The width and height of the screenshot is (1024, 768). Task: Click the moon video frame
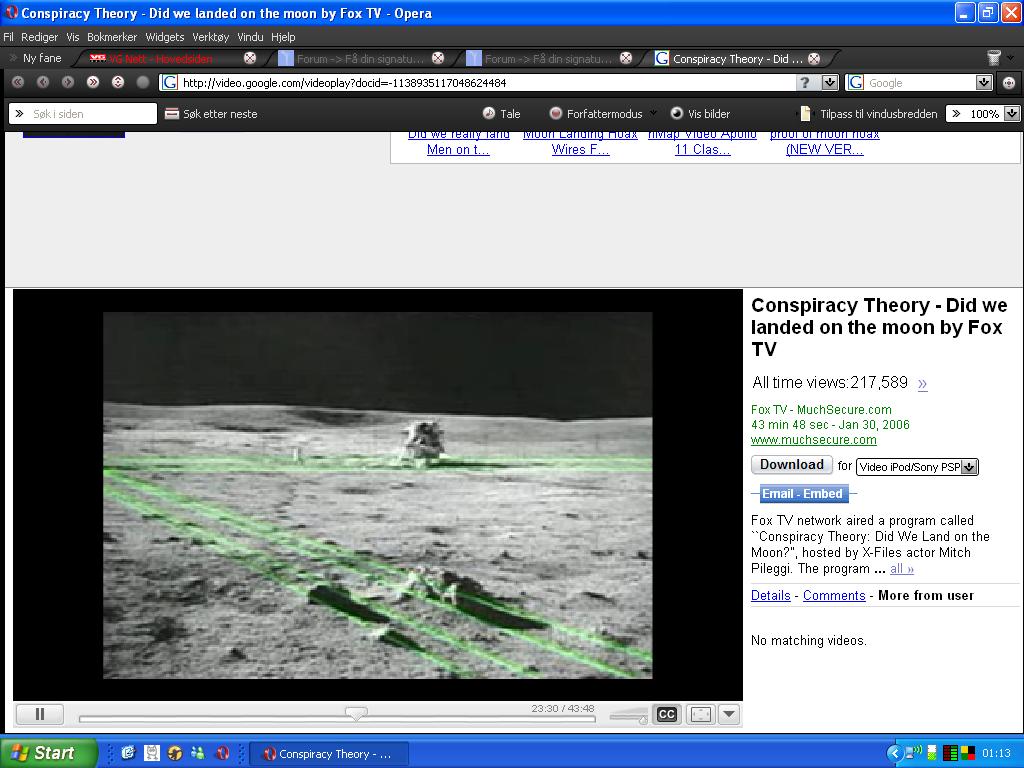pos(377,495)
